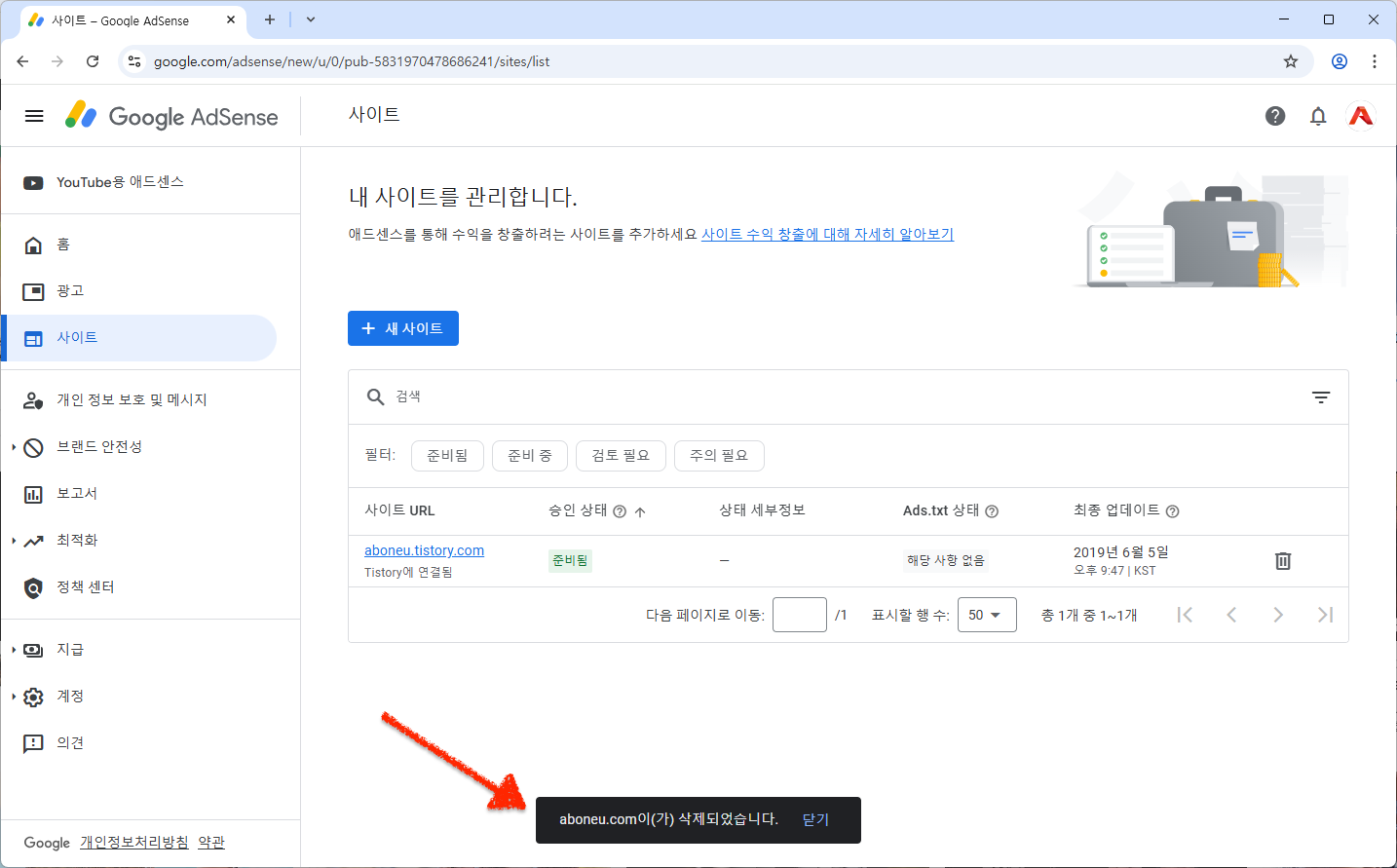This screenshot has width=1397, height=868.
Task: Reload the browser page
Action: click(x=93, y=61)
